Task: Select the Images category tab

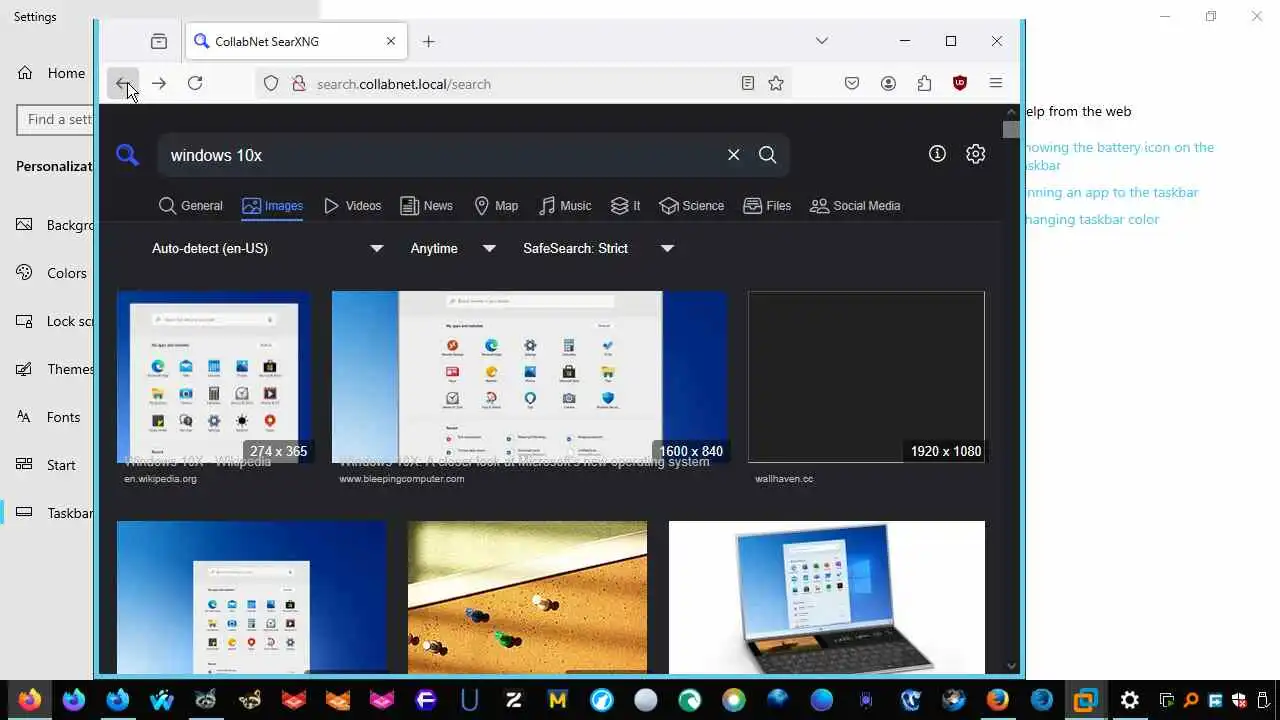Action: (272, 206)
